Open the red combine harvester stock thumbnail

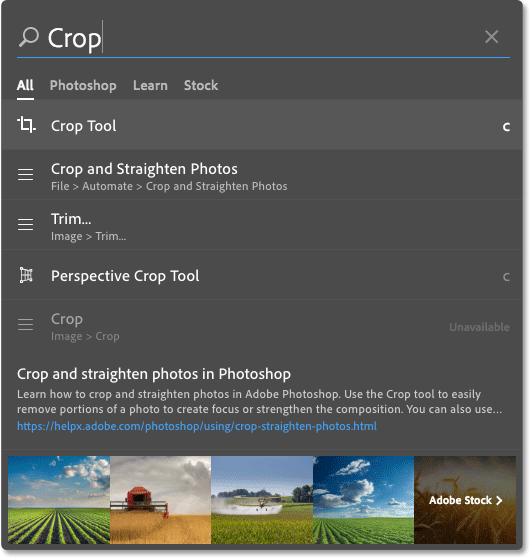click(x=160, y=500)
